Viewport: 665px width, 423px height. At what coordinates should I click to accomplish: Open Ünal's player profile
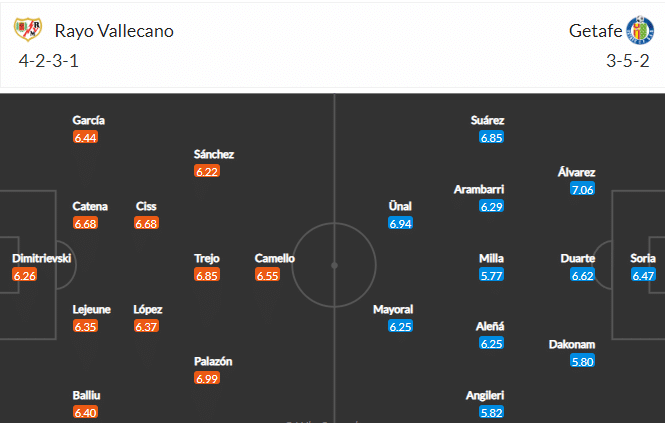coord(400,206)
